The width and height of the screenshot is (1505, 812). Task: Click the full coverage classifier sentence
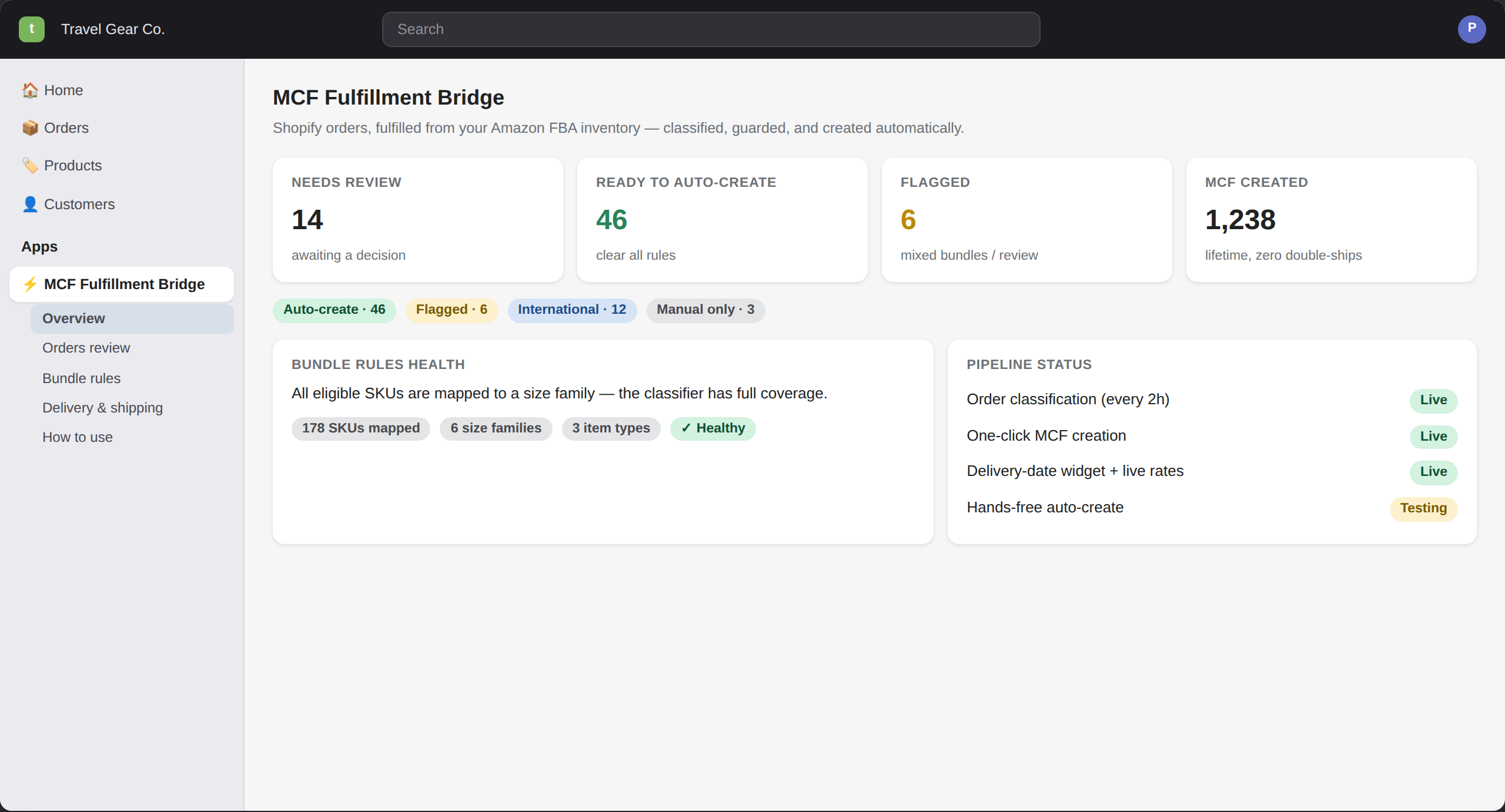[x=560, y=394]
